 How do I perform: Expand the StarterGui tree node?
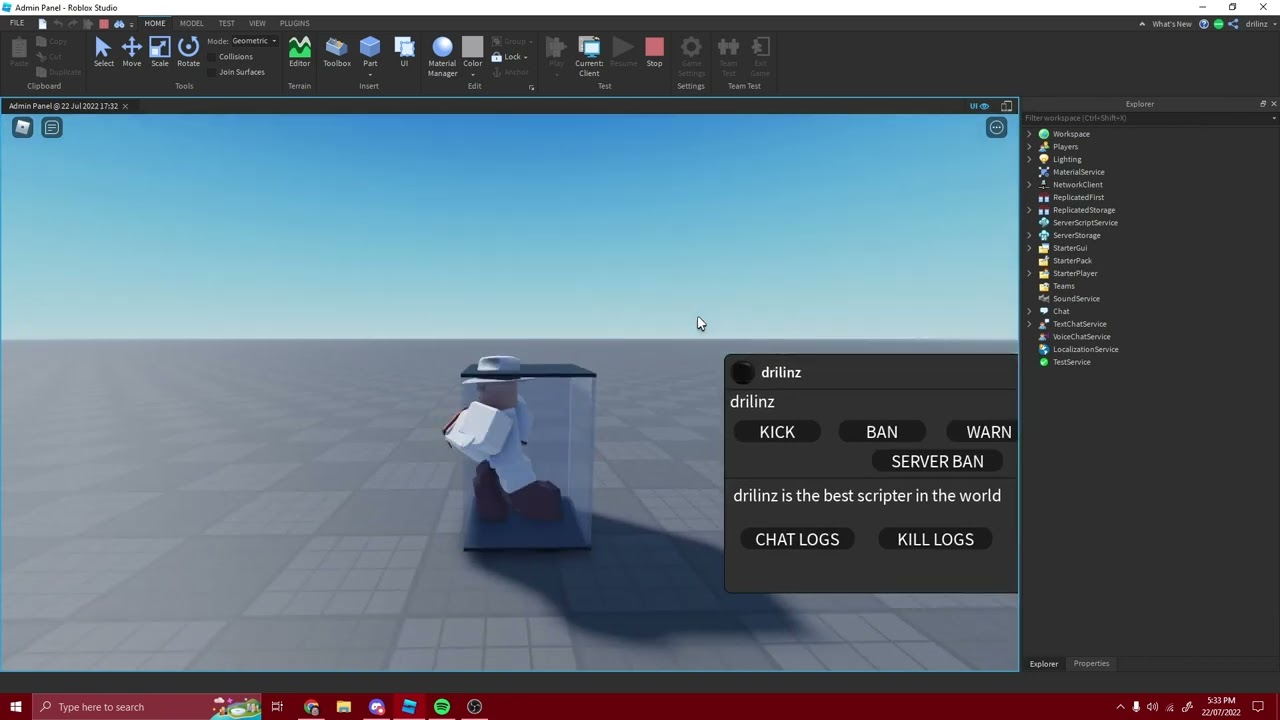[x=1029, y=248]
